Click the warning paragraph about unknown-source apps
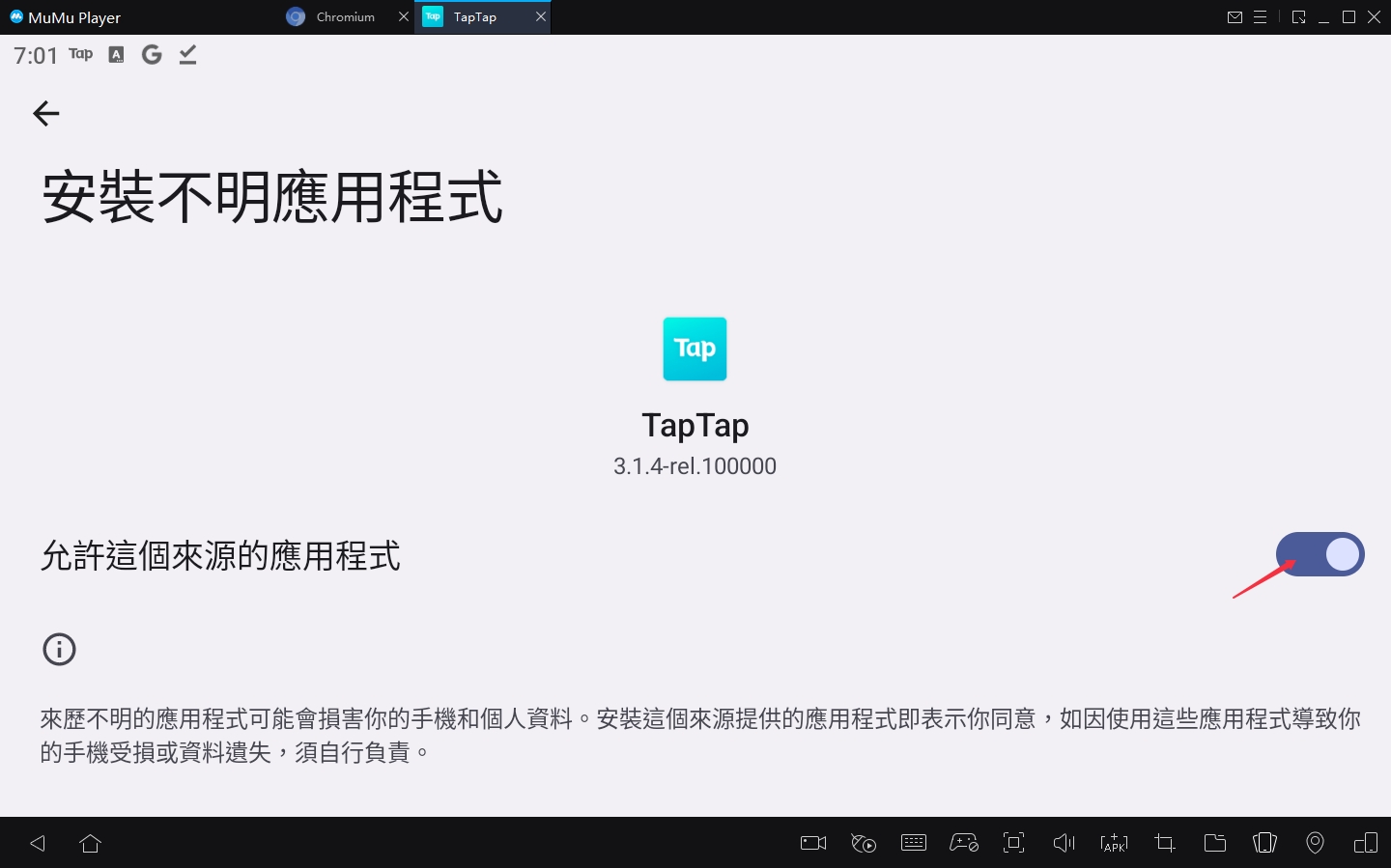Viewport: 1391px width, 868px height. pyautogui.click(x=700, y=735)
